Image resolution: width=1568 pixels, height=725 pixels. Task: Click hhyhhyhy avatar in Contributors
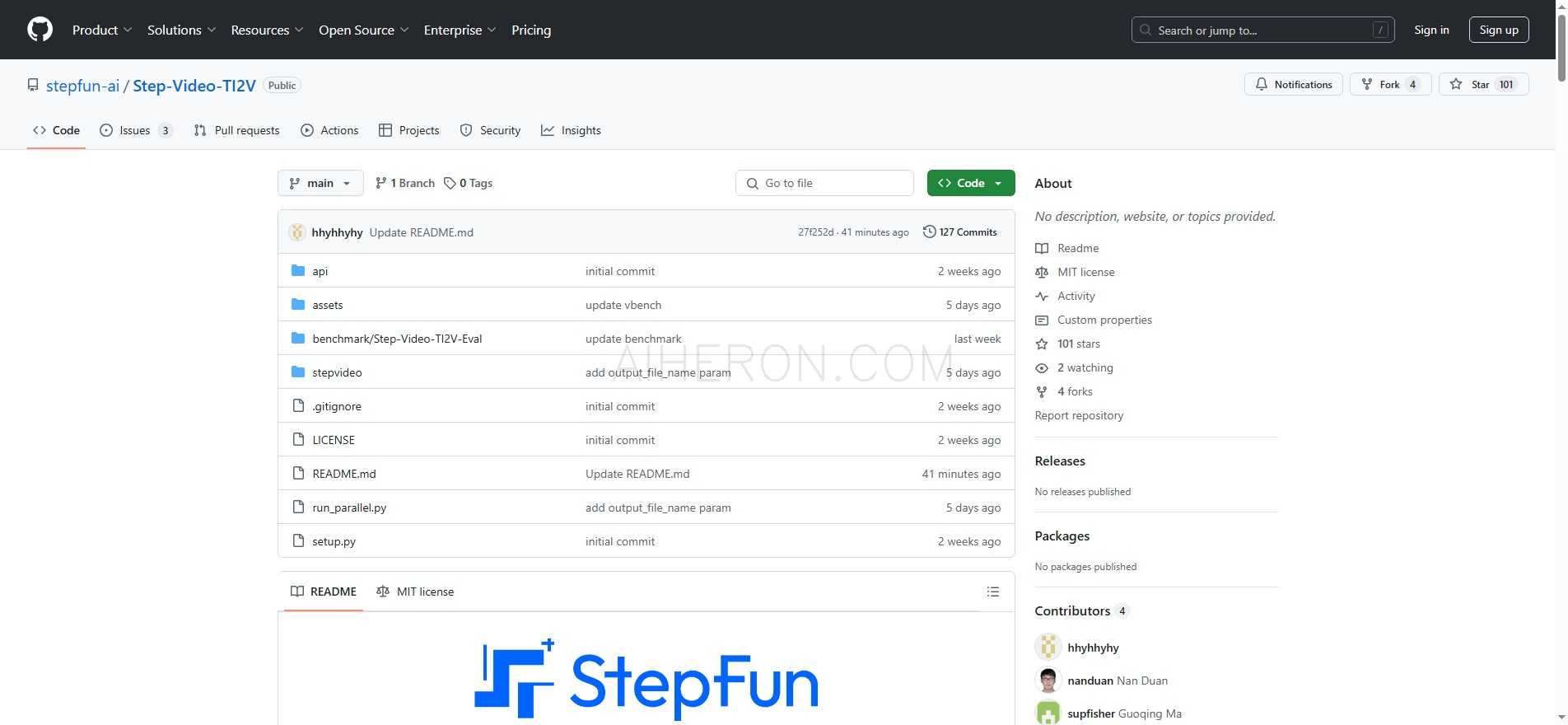[1048, 647]
